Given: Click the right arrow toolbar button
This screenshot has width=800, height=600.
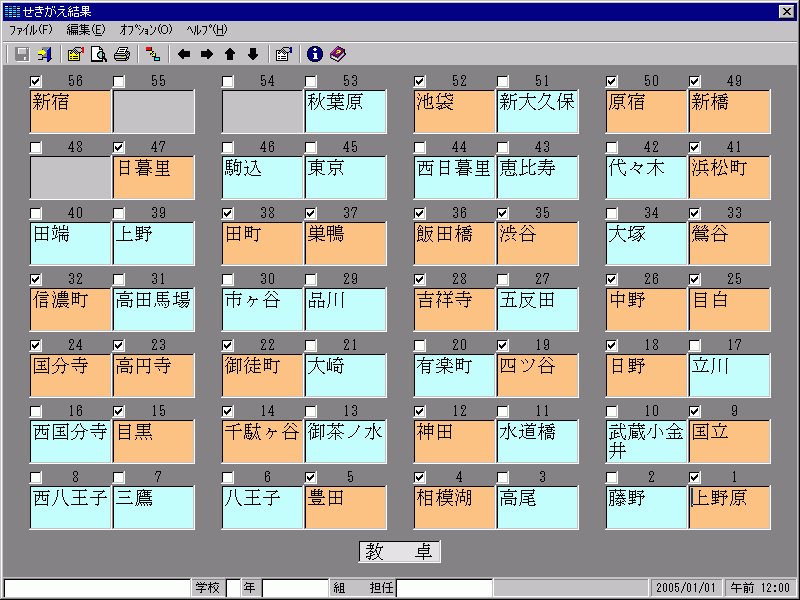Looking at the screenshot, I should [x=207, y=54].
